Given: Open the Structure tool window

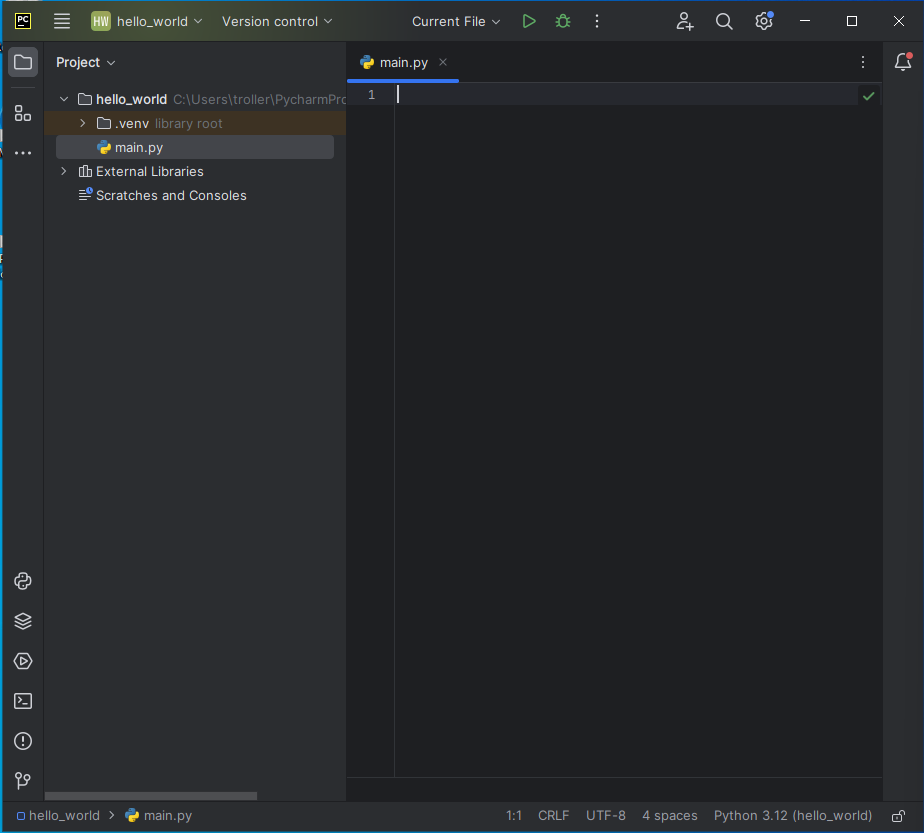Looking at the screenshot, I should pos(23,113).
